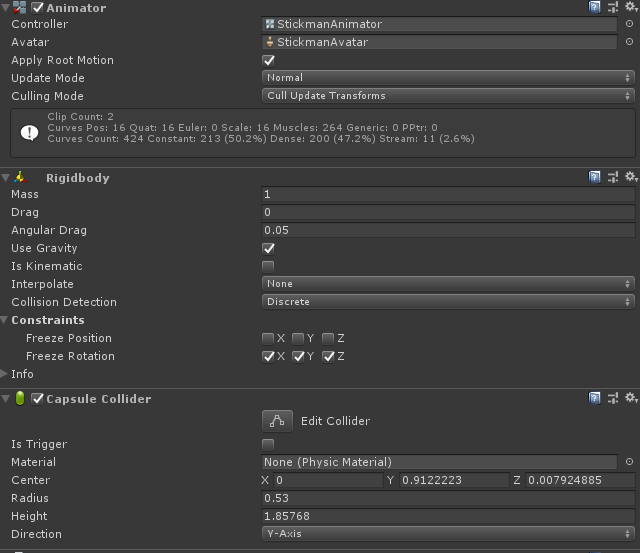Click the Center Z value field

pos(580,480)
